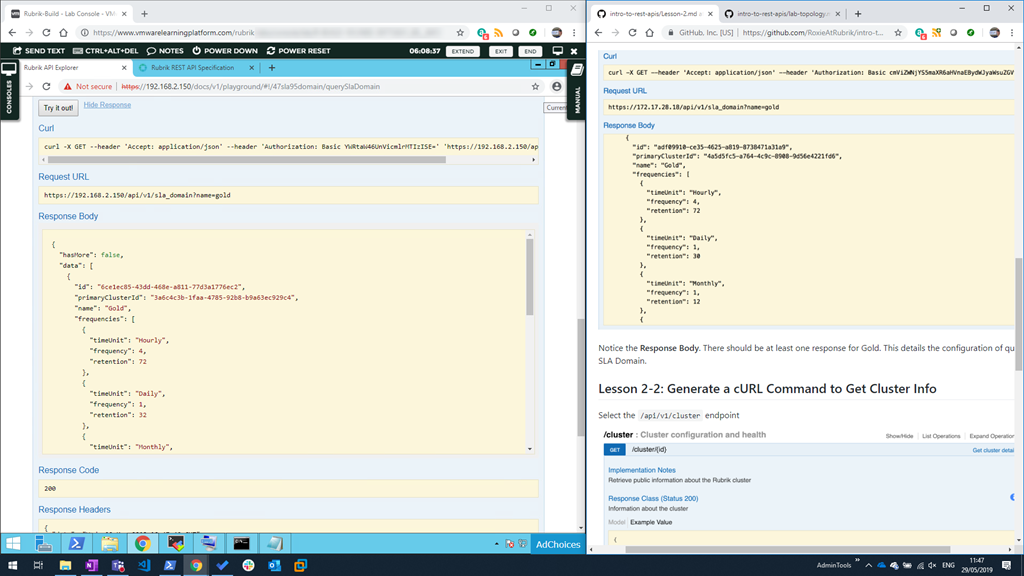Click the List Operations link for /cluster

(x=941, y=436)
